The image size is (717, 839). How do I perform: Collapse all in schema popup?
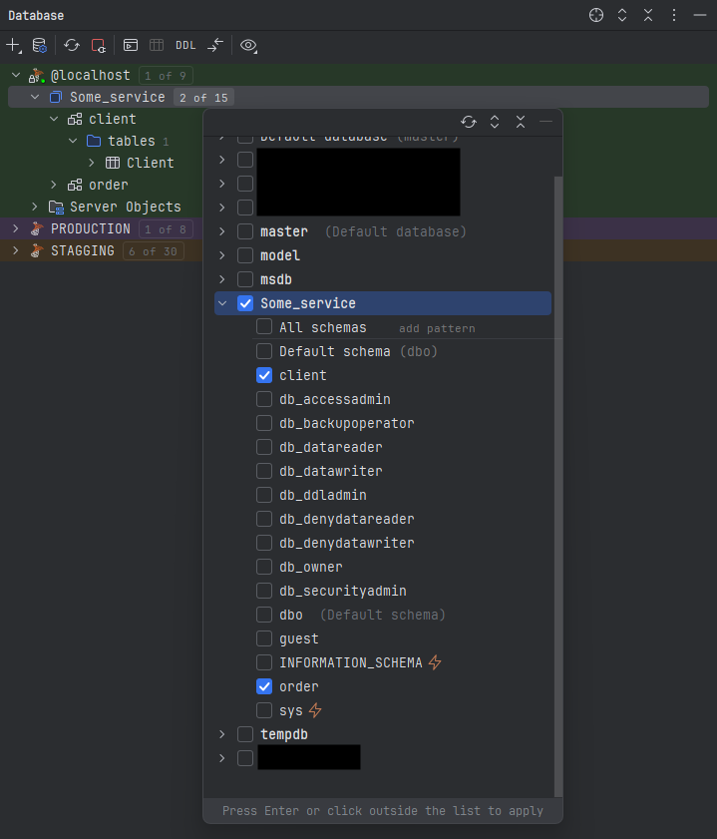(520, 122)
